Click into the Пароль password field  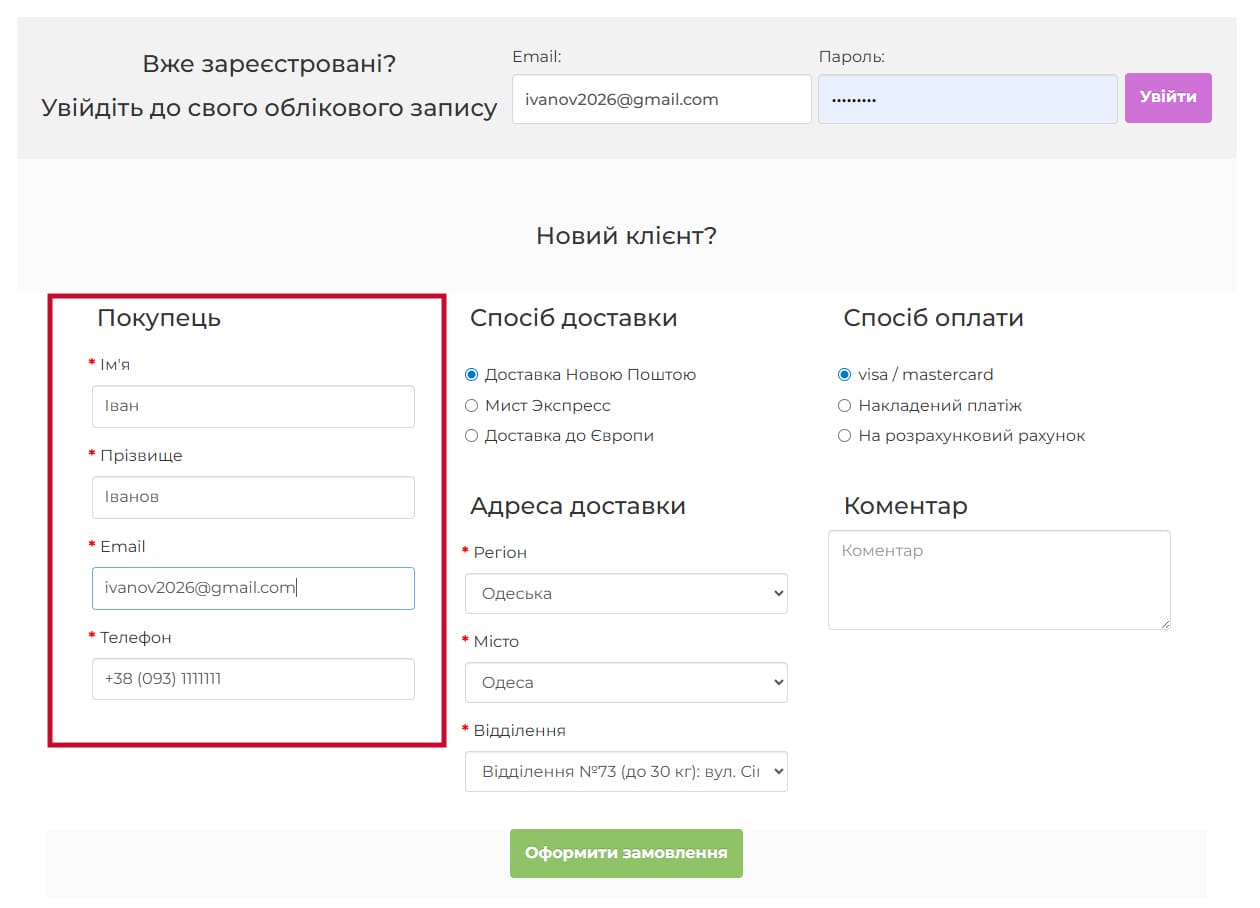(x=967, y=99)
